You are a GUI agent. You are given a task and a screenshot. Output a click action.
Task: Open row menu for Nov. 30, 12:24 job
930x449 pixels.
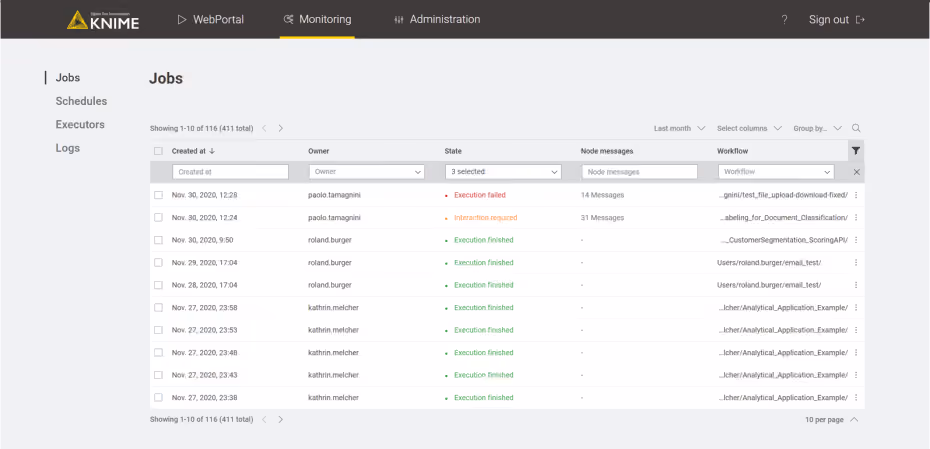[856, 218]
